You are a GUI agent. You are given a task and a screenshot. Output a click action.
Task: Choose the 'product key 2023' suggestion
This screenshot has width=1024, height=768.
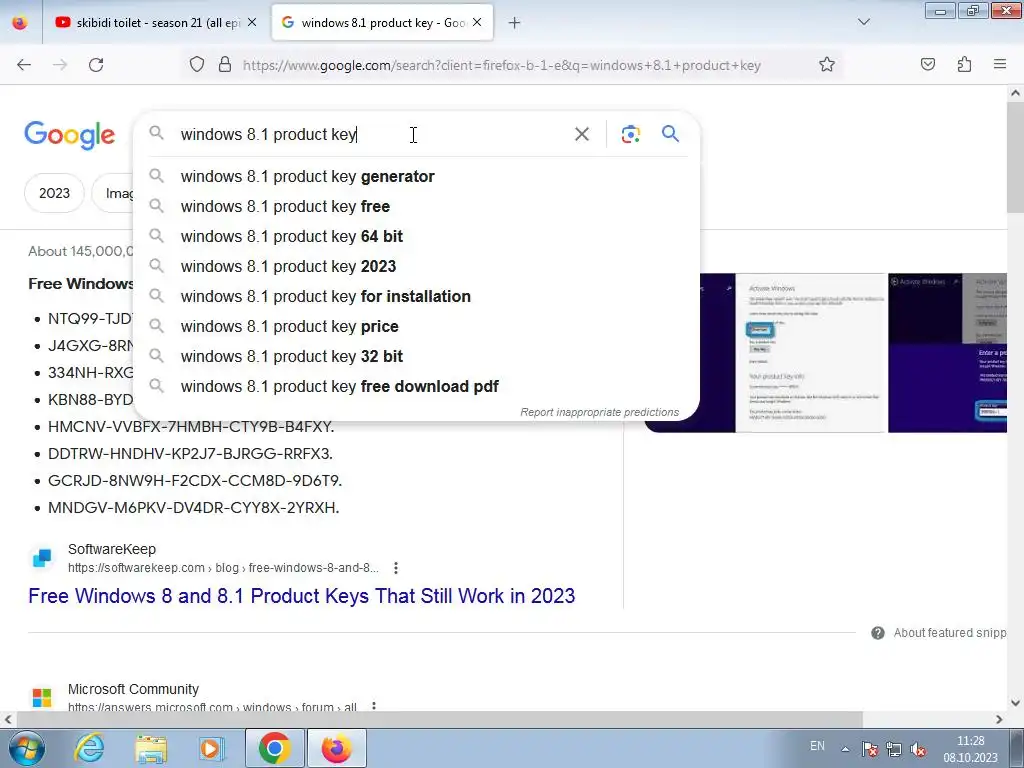tap(417, 266)
